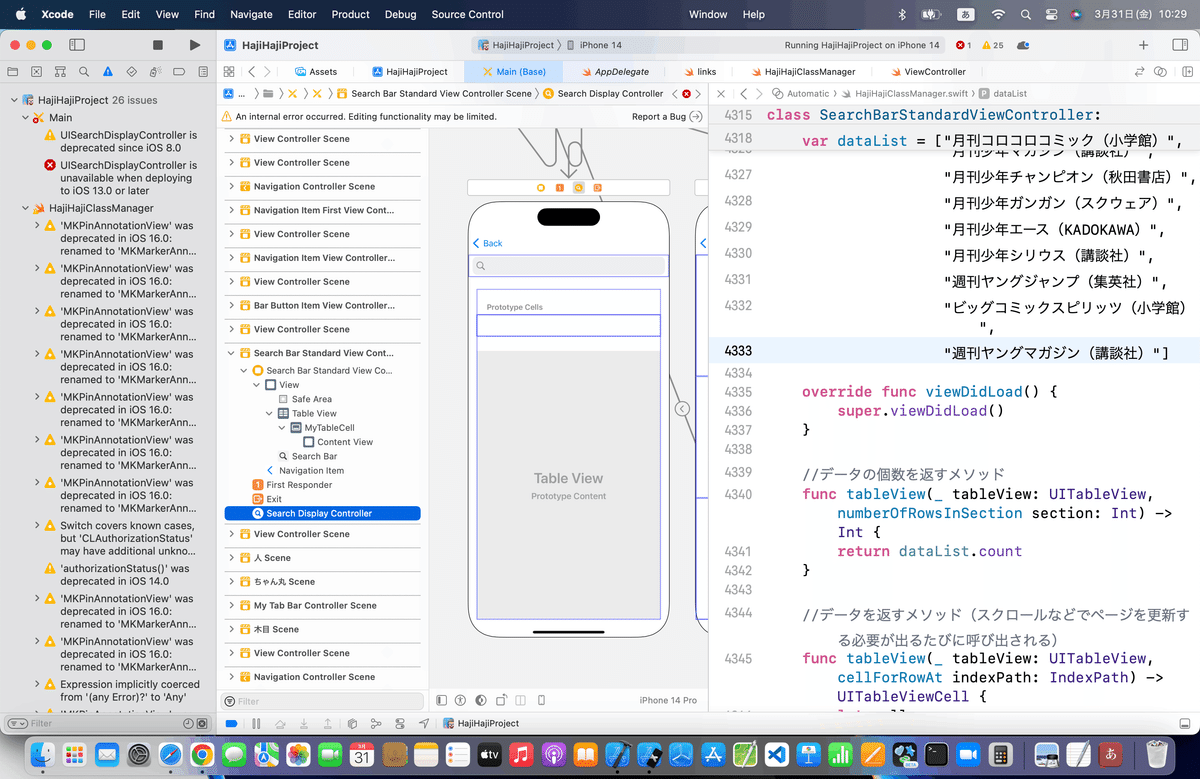This screenshot has width=1200, height=779.
Task: Open accessibility settings in canvas bar
Action: point(461,701)
